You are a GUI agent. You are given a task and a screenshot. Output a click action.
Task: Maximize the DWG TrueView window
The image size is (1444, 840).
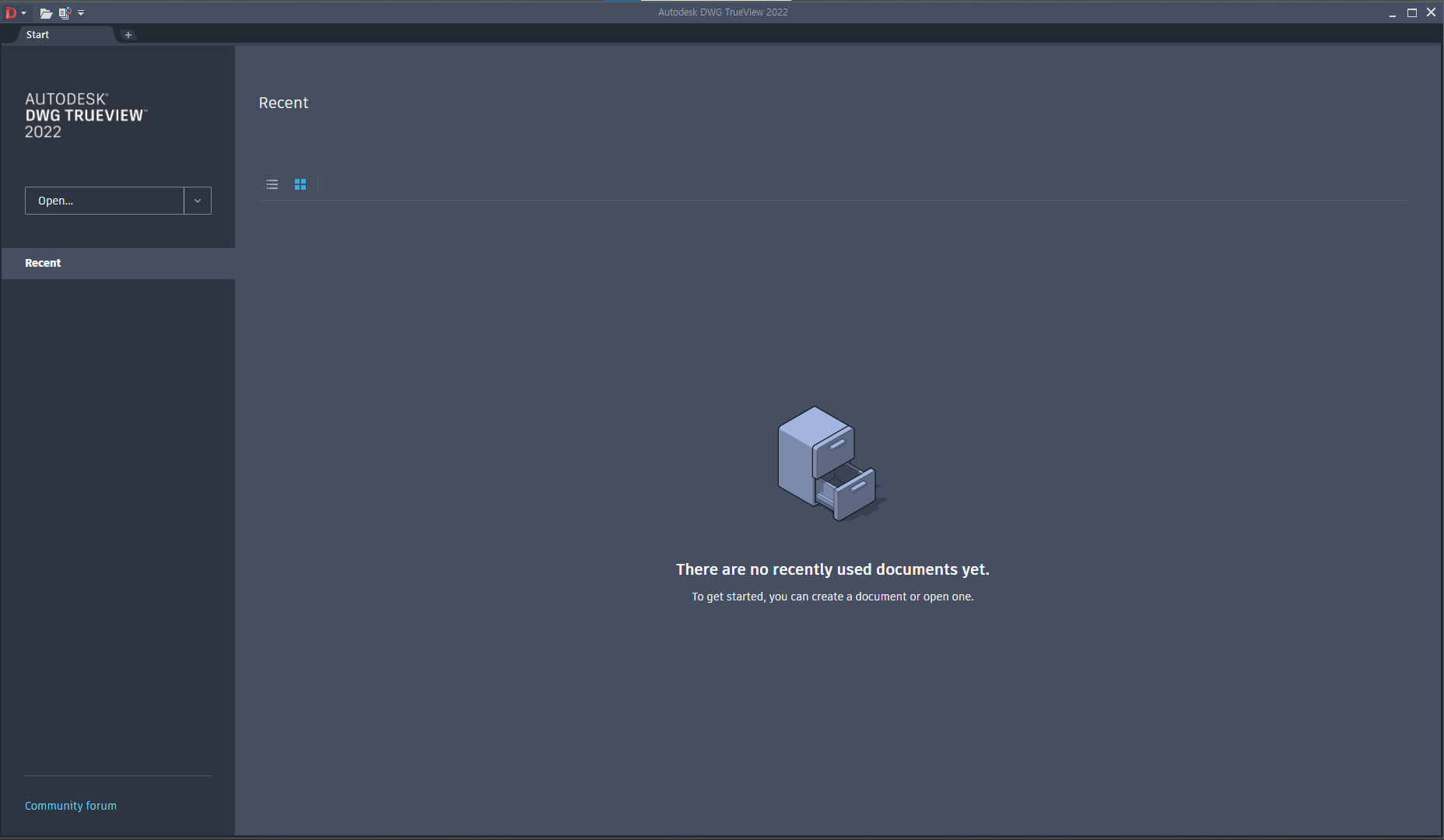point(1412,13)
